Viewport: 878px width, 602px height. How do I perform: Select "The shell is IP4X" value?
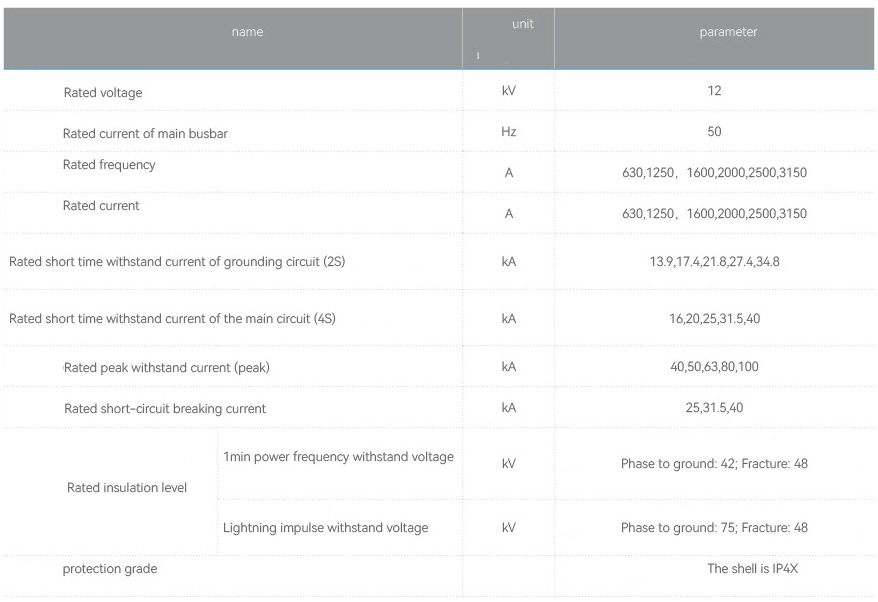(752, 569)
